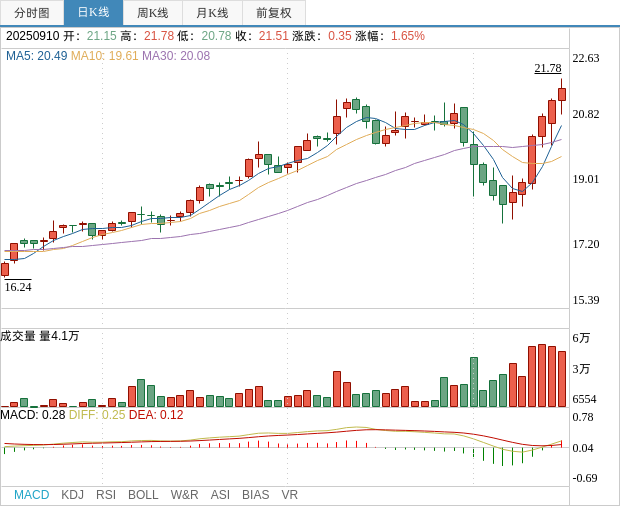Click the MA10 legend label
Screen dimensions: 620x506
pos(104,56)
